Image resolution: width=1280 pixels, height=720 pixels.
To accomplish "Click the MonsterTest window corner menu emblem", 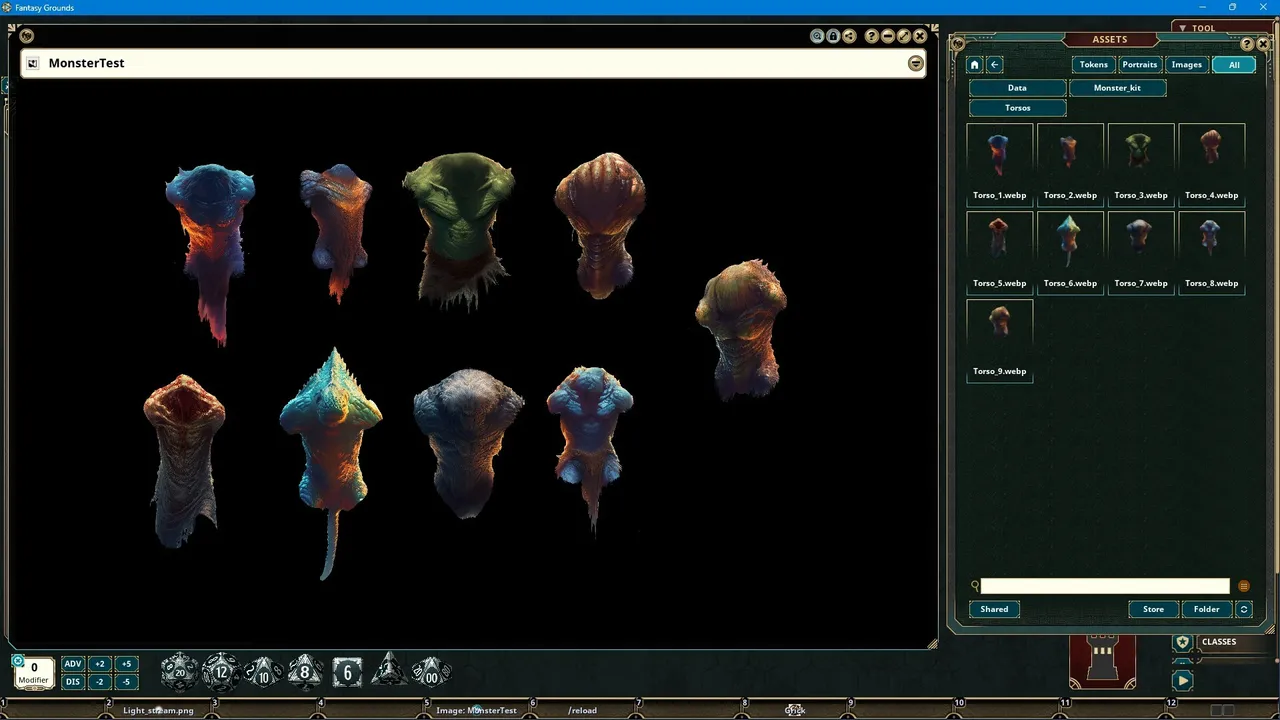I will [x=27, y=36].
